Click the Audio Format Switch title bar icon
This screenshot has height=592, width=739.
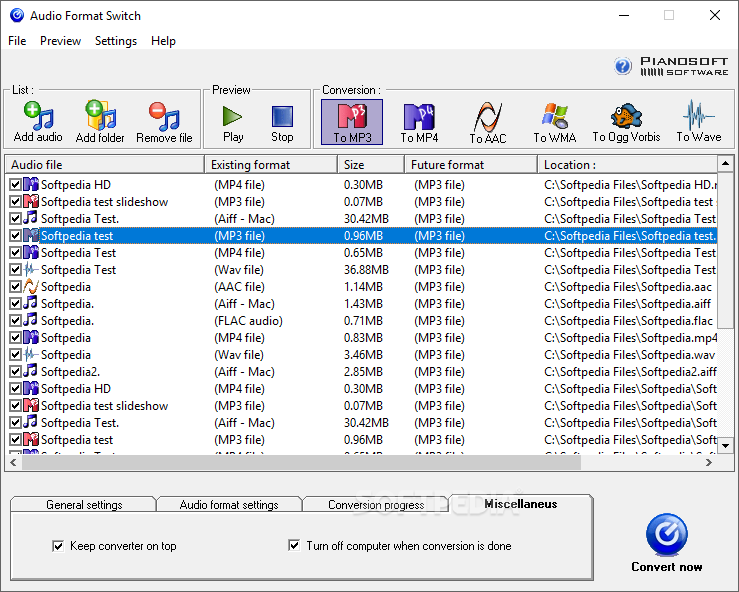click(x=16, y=16)
